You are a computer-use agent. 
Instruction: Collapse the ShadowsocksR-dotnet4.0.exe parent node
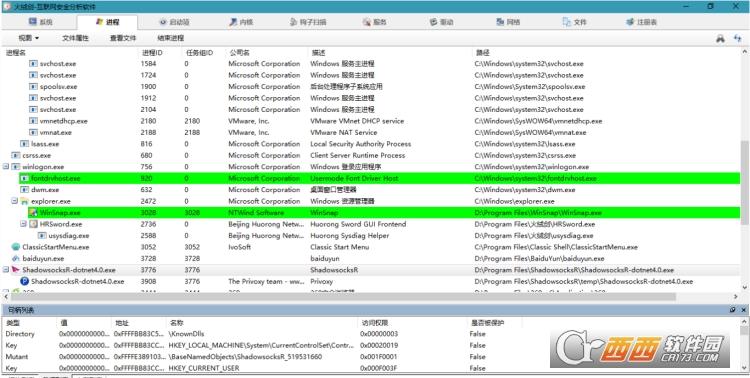click(6, 270)
